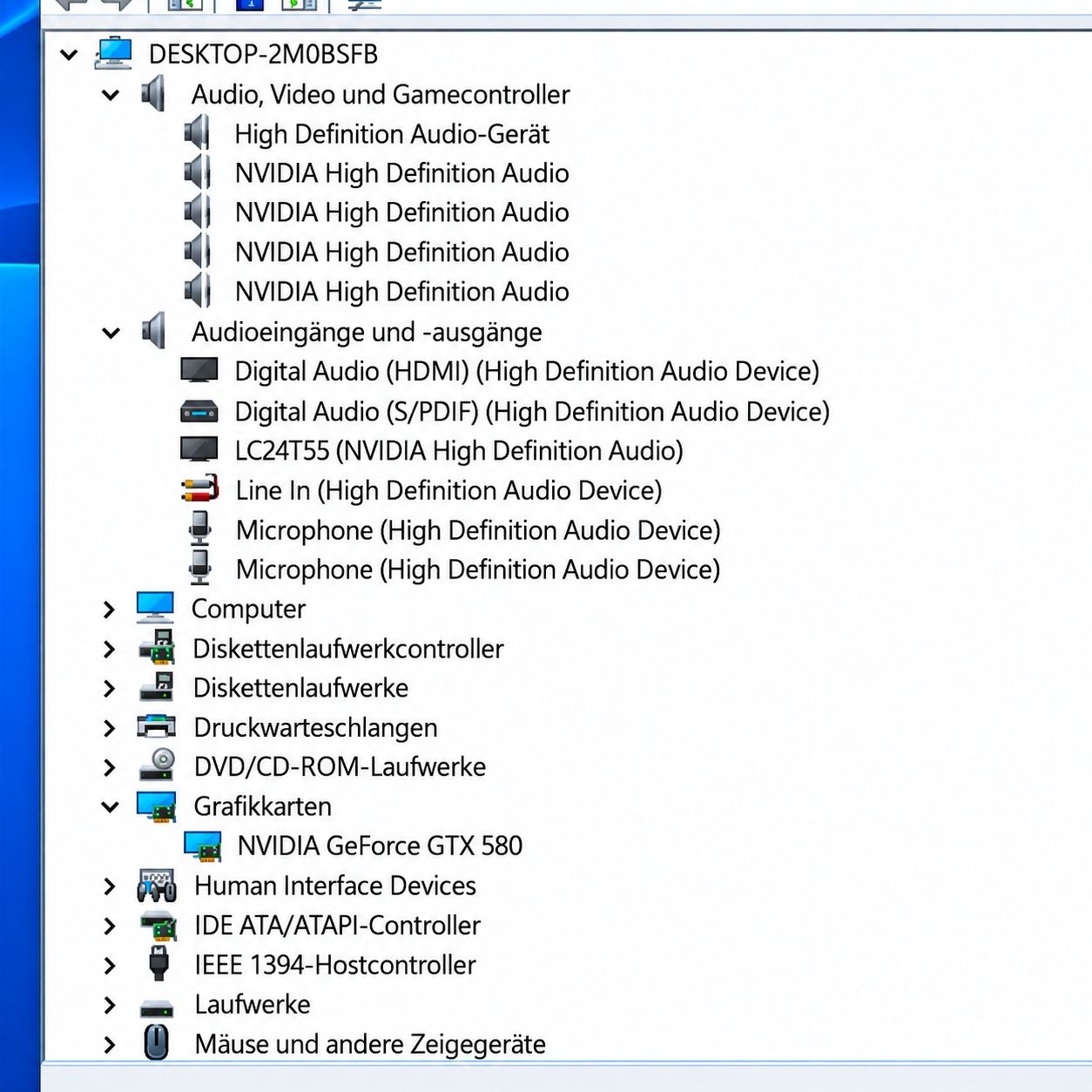This screenshot has width=1092, height=1092.
Task: Expand Human Interface Devices
Action: [x=109, y=886]
